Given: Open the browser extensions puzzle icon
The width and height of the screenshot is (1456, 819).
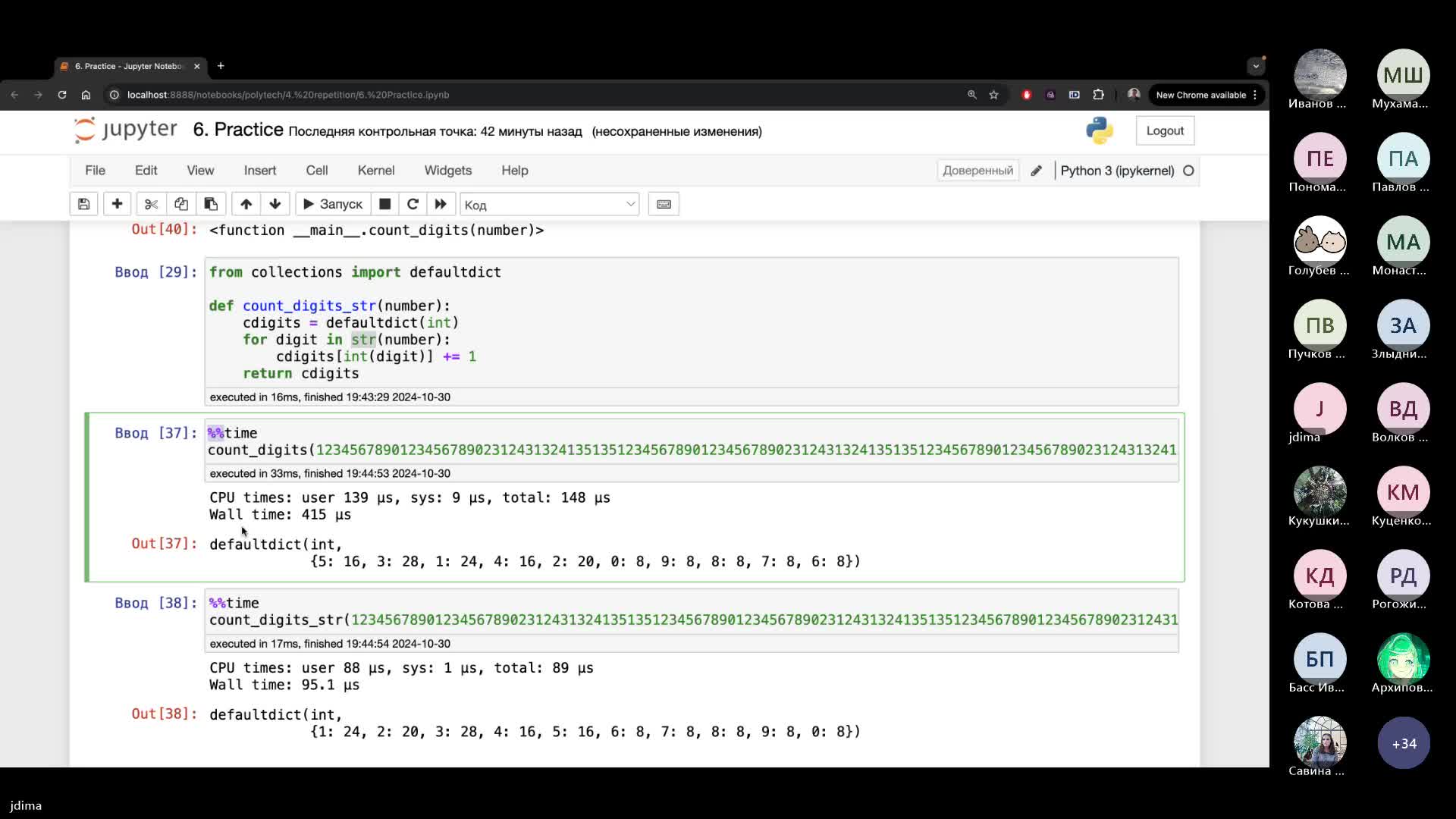Looking at the screenshot, I should pyautogui.click(x=1098, y=95).
